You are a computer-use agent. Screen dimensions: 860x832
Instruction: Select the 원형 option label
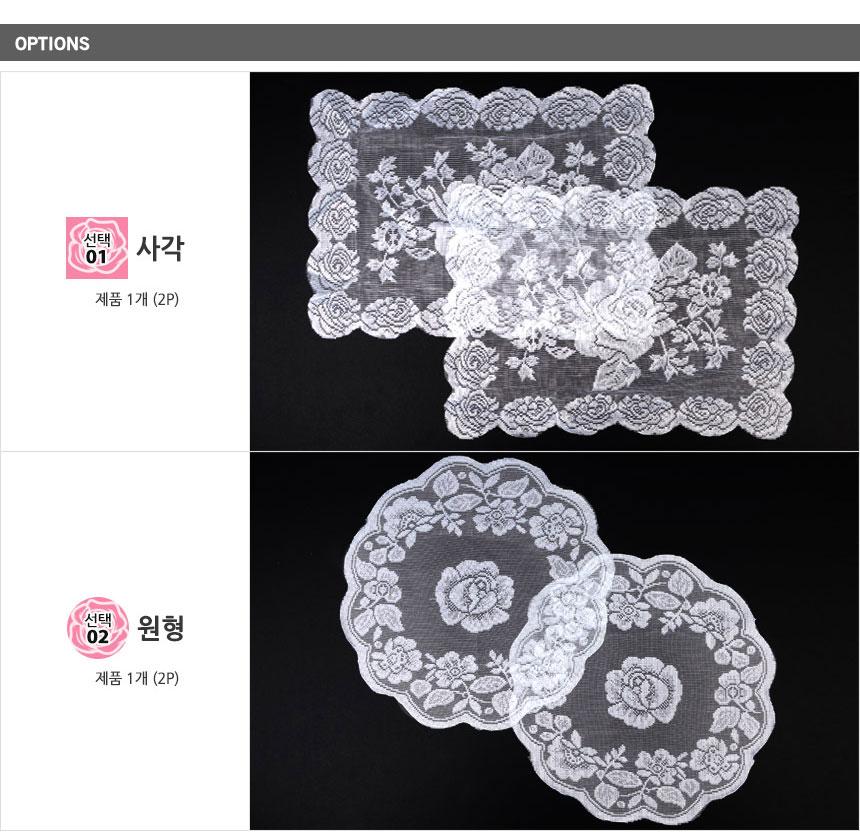pos(160,628)
